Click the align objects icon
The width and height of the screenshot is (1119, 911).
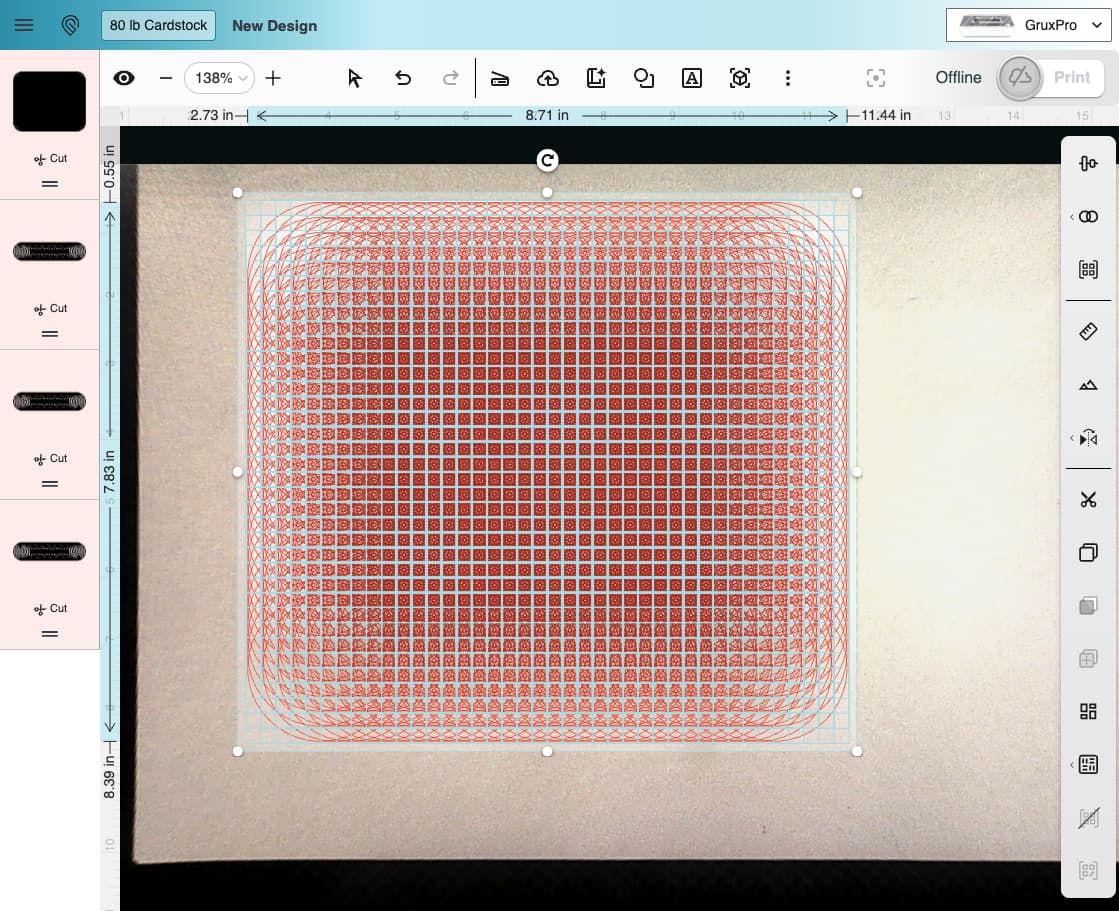[1088, 163]
